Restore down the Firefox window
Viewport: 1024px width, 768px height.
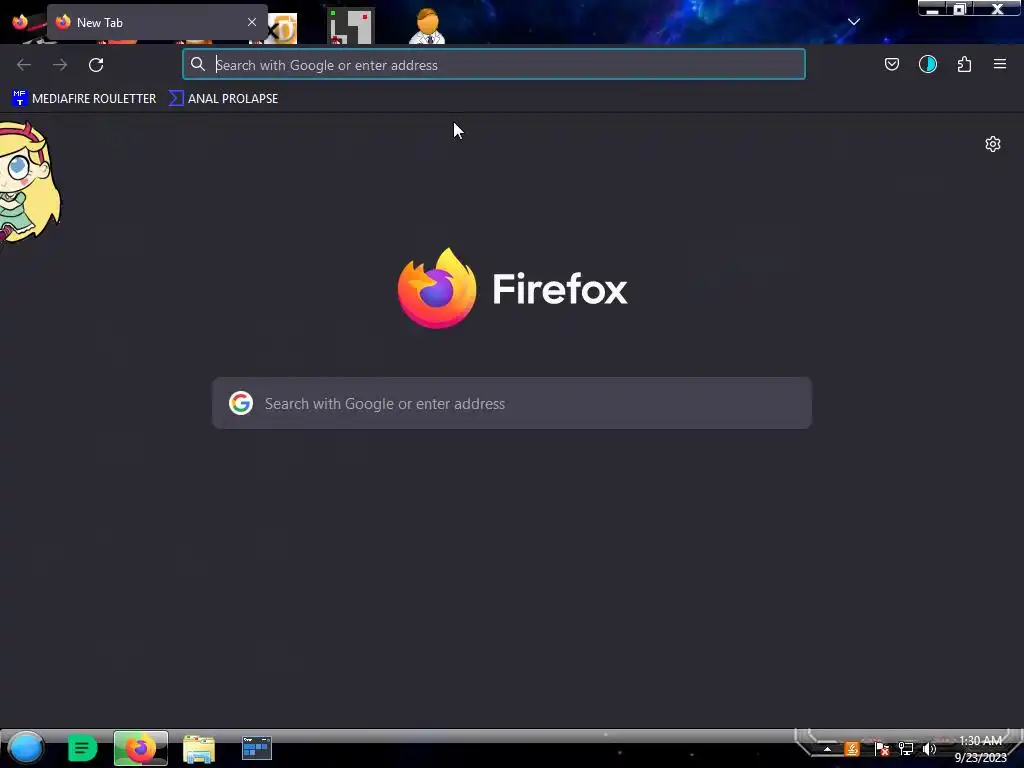click(959, 9)
